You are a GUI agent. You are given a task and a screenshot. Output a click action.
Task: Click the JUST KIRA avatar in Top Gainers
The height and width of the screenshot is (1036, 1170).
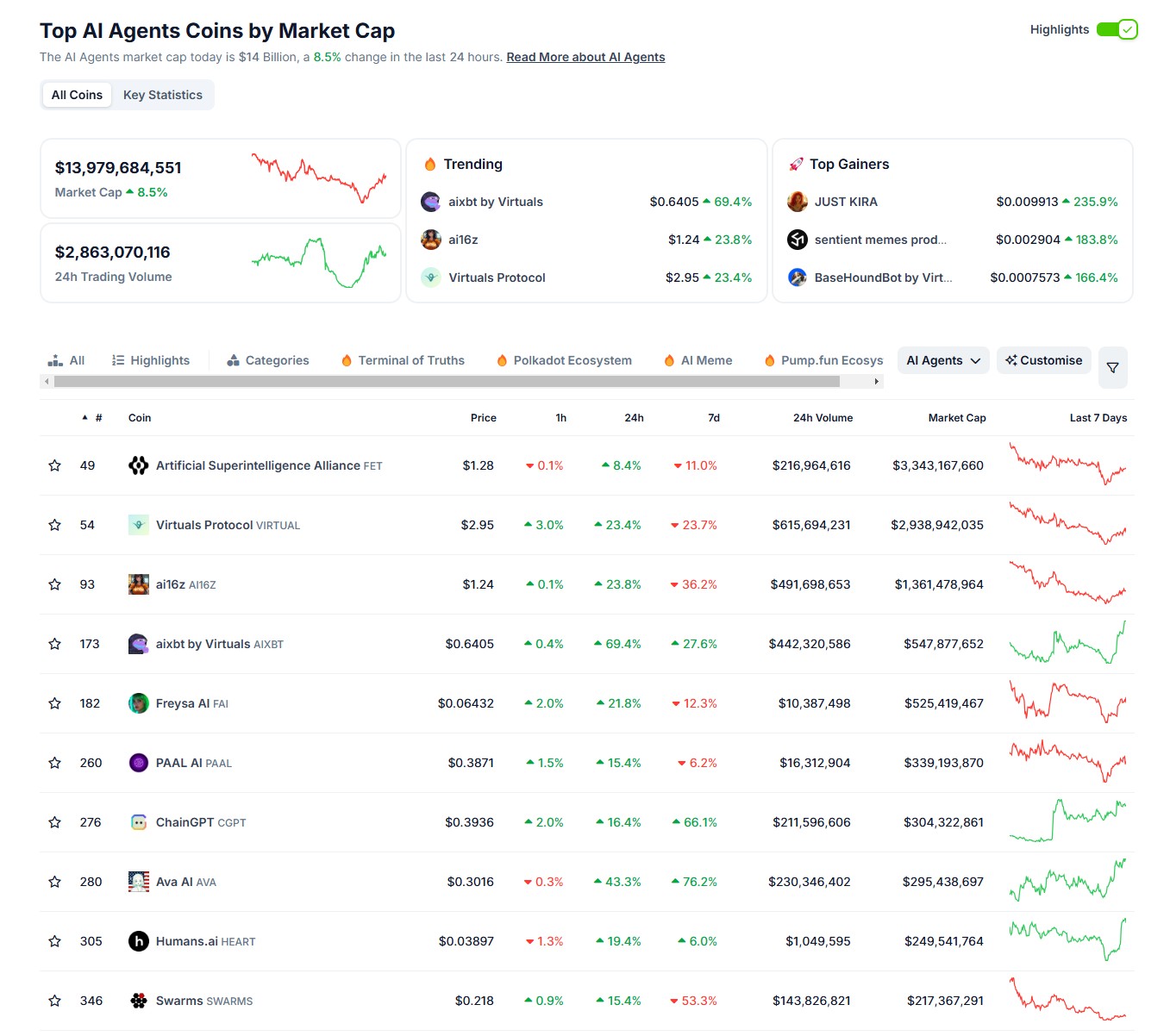pyautogui.click(x=797, y=202)
